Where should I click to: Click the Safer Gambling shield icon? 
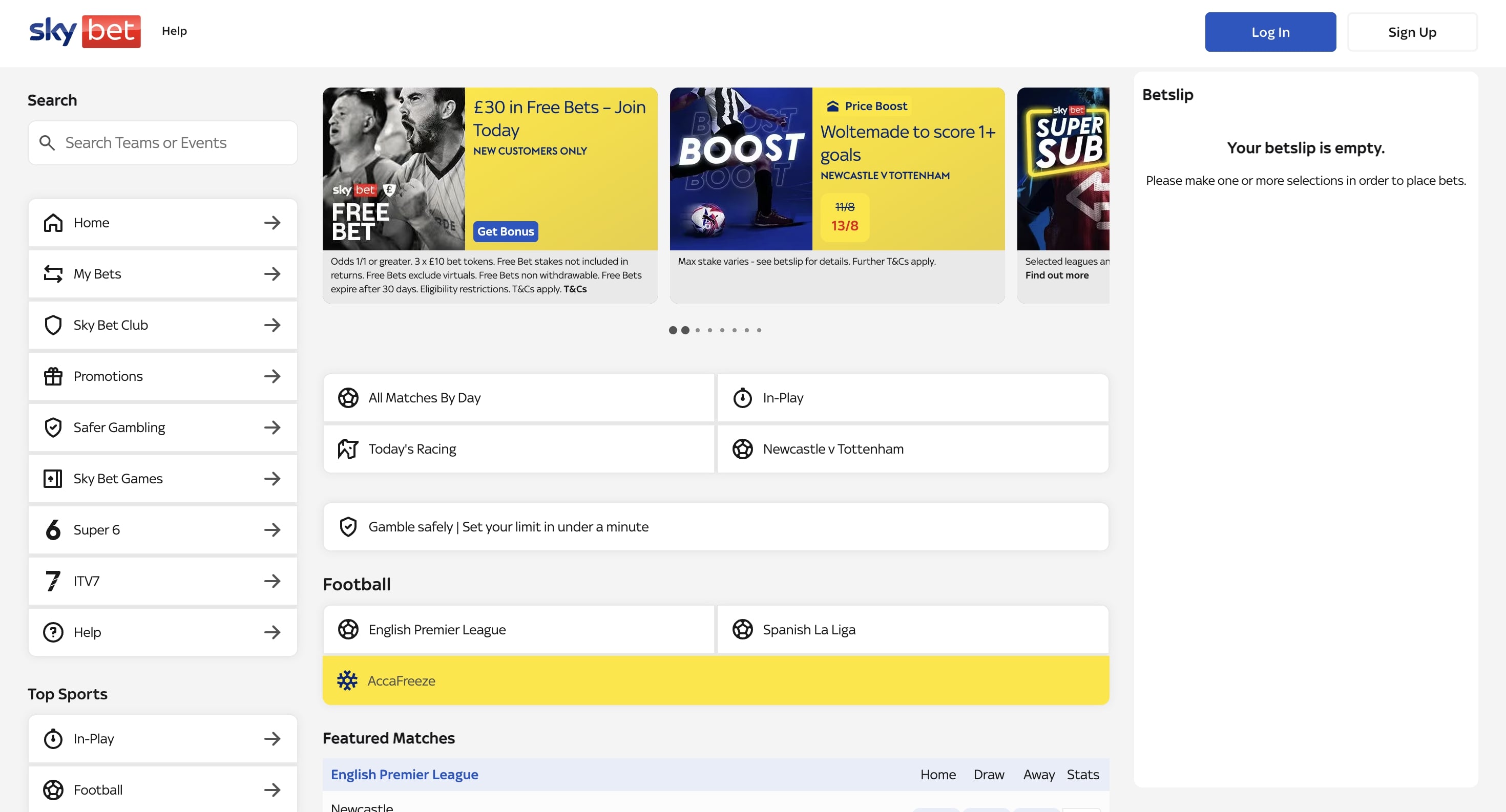[53, 427]
